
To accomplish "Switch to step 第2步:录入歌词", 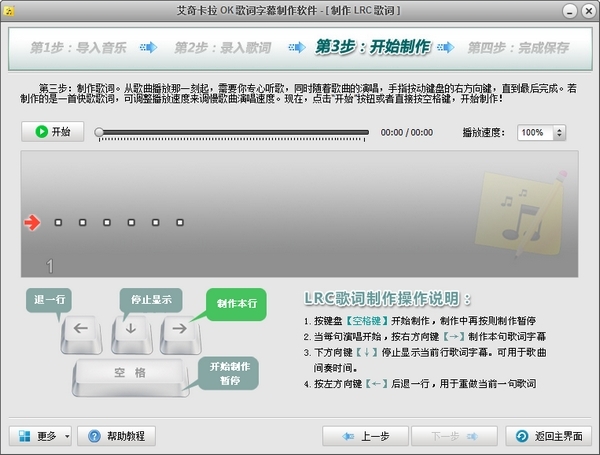I will (x=222, y=47).
